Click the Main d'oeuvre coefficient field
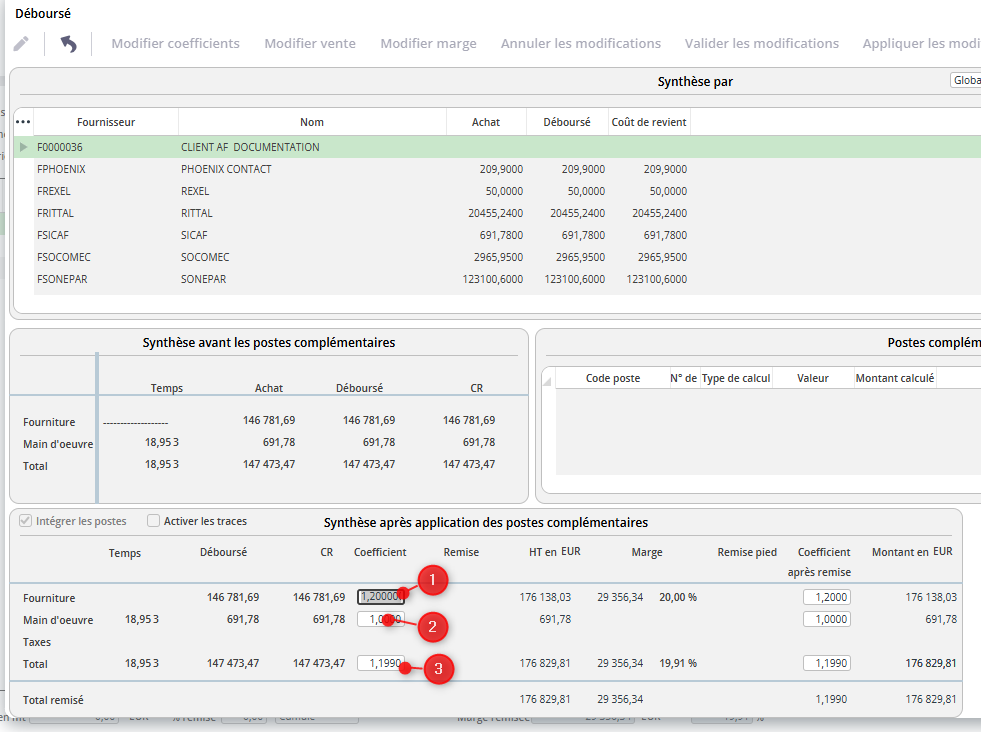 pos(381,619)
